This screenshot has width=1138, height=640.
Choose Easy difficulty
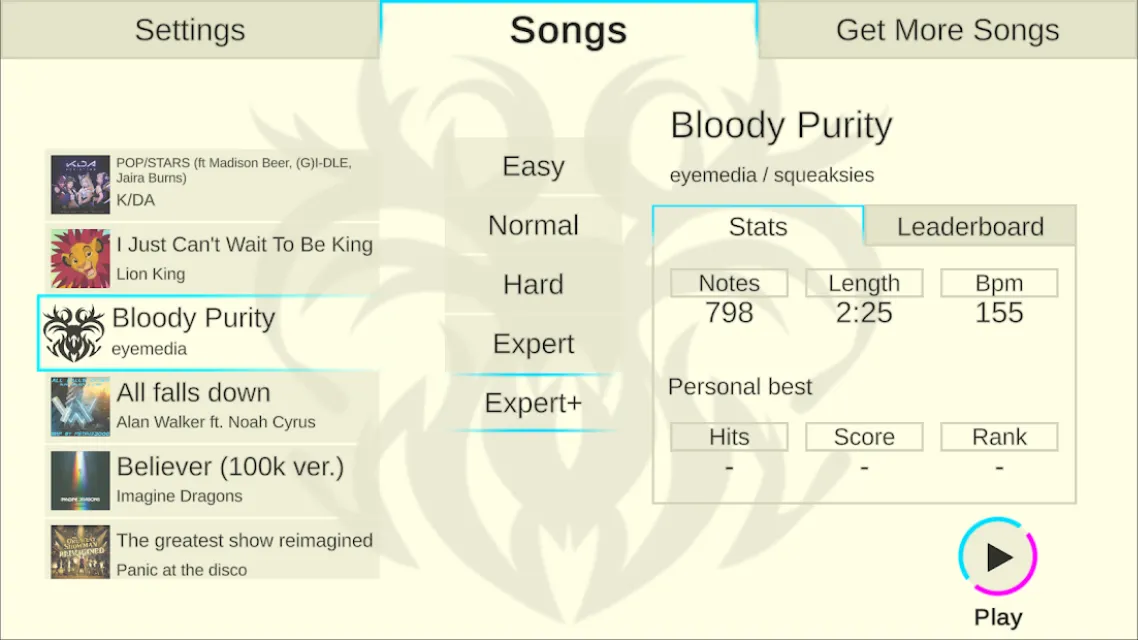pos(533,166)
